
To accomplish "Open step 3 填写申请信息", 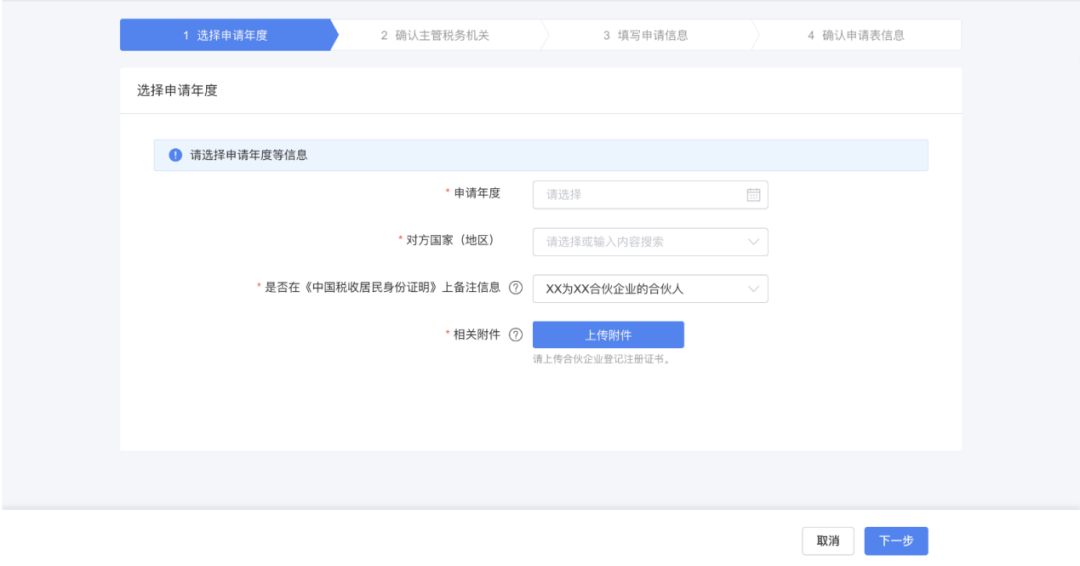I will pos(645,35).
